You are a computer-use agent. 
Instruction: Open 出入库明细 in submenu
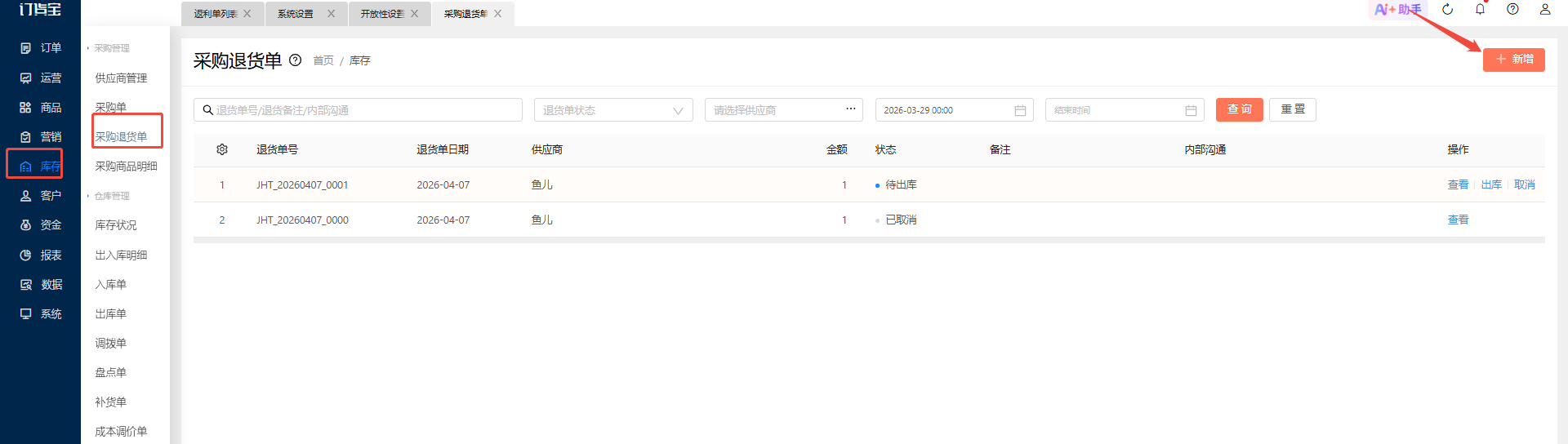pos(121,255)
